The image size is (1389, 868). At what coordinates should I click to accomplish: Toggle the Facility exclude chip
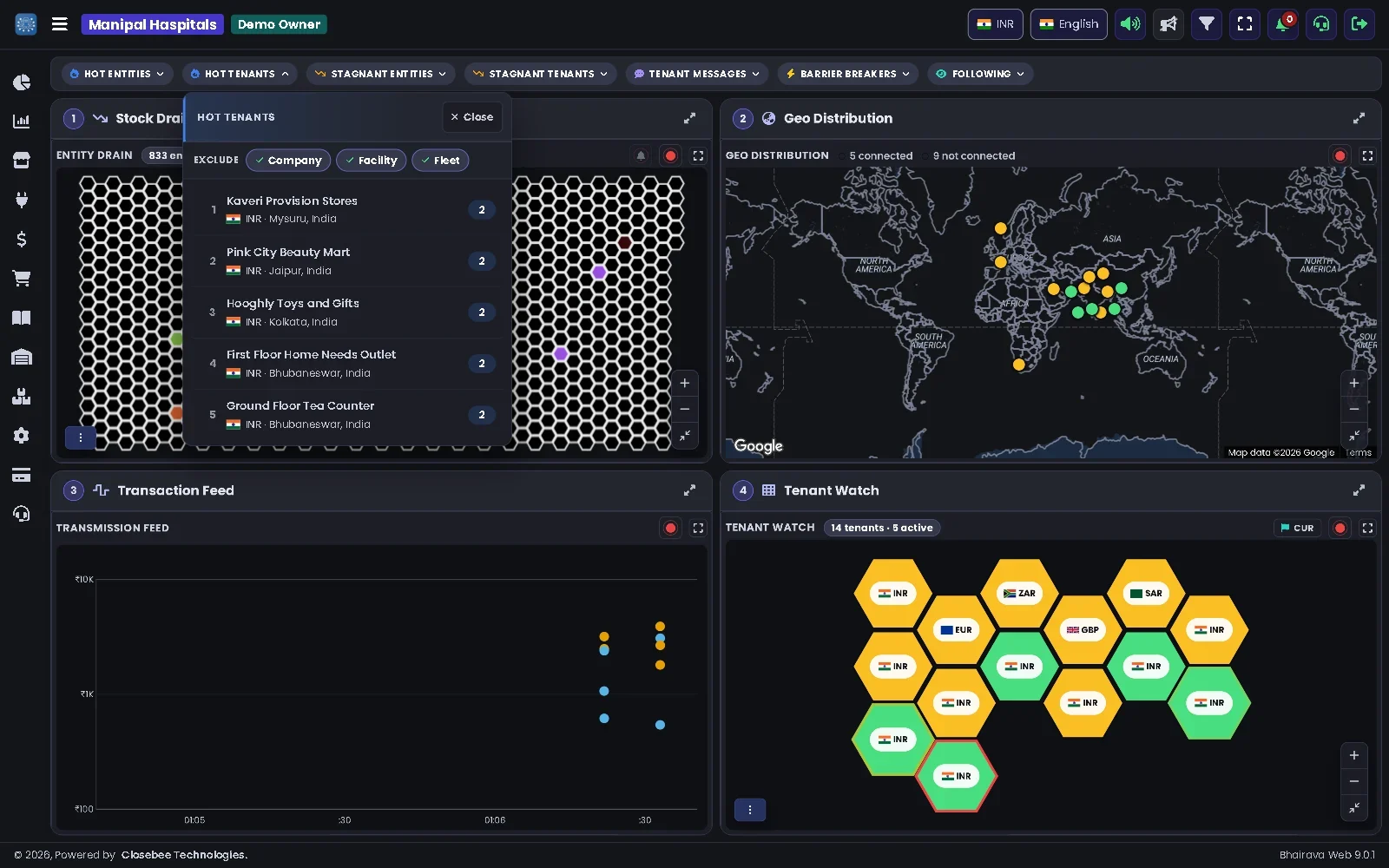371,161
